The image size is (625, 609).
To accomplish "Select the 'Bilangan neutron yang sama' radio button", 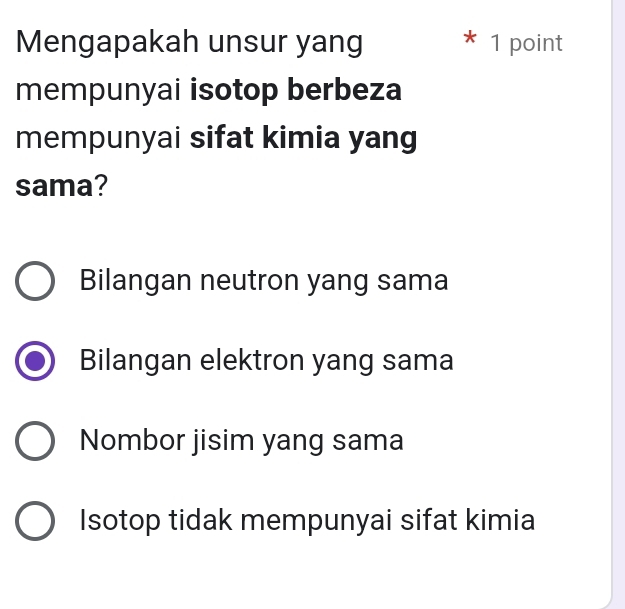I will pos(36,281).
